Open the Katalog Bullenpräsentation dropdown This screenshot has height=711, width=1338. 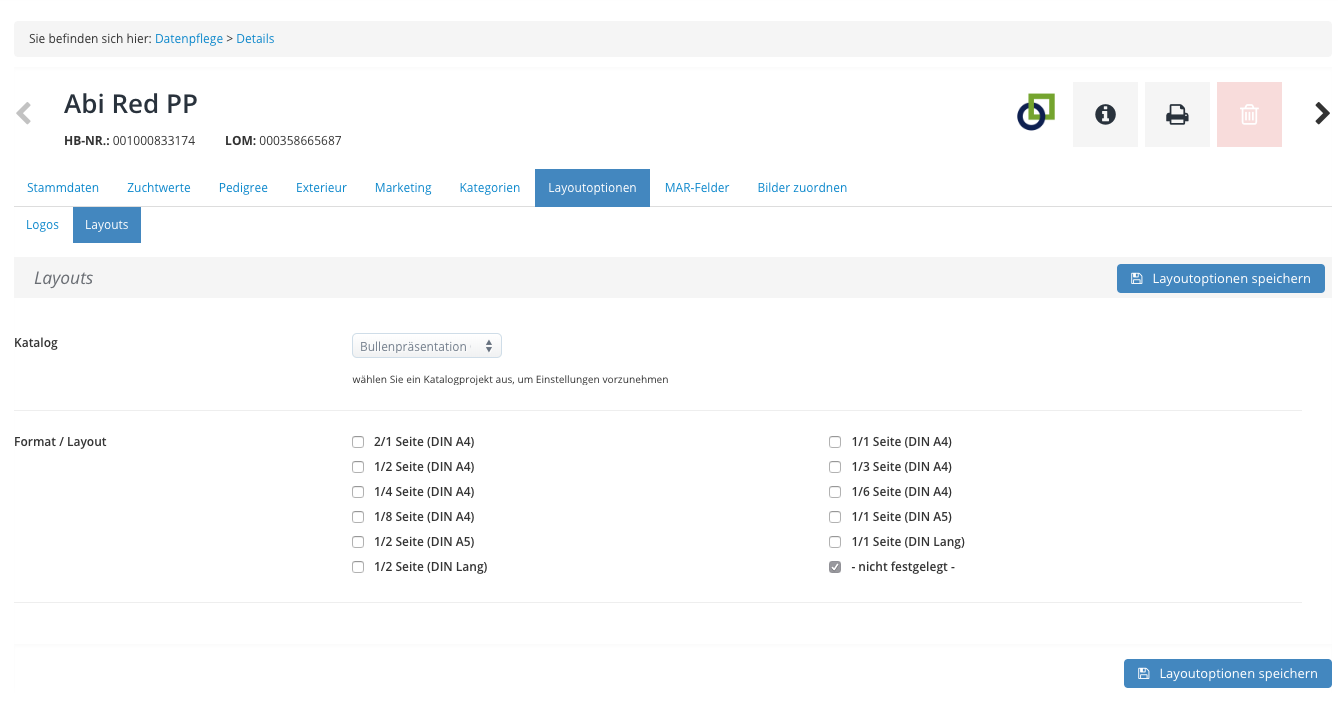pyautogui.click(x=427, y=346)
